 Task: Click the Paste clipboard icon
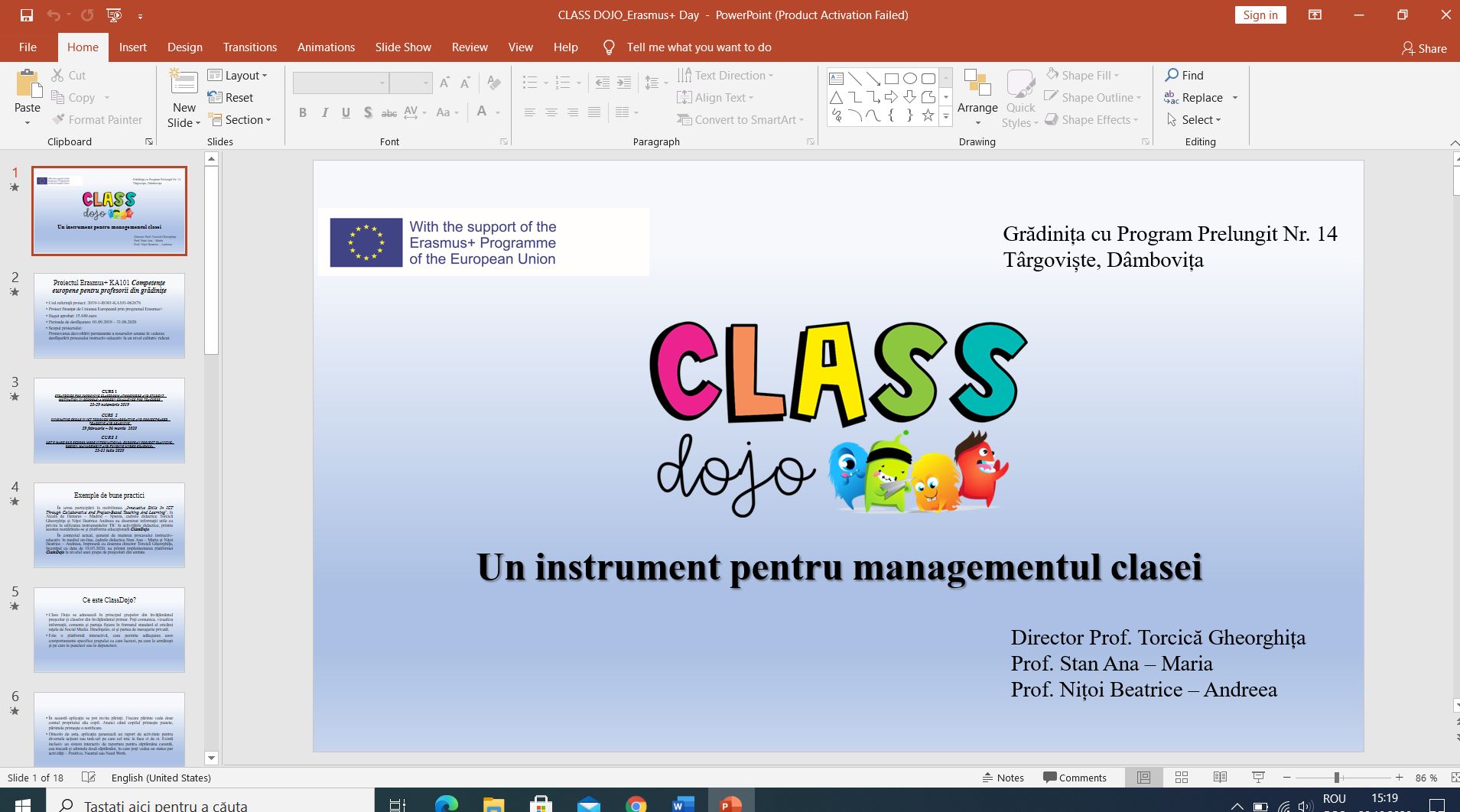[28, 84]
